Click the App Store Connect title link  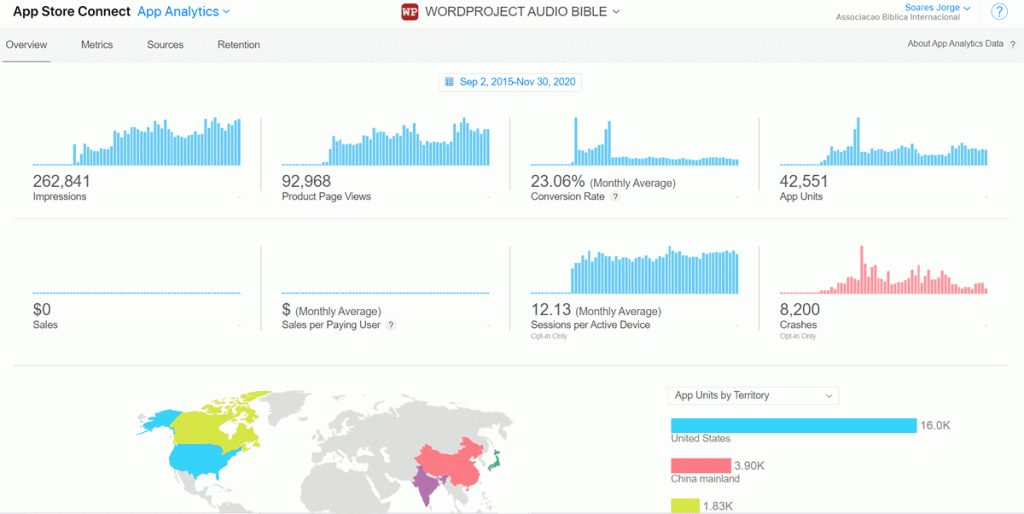[x=71, y=12]
